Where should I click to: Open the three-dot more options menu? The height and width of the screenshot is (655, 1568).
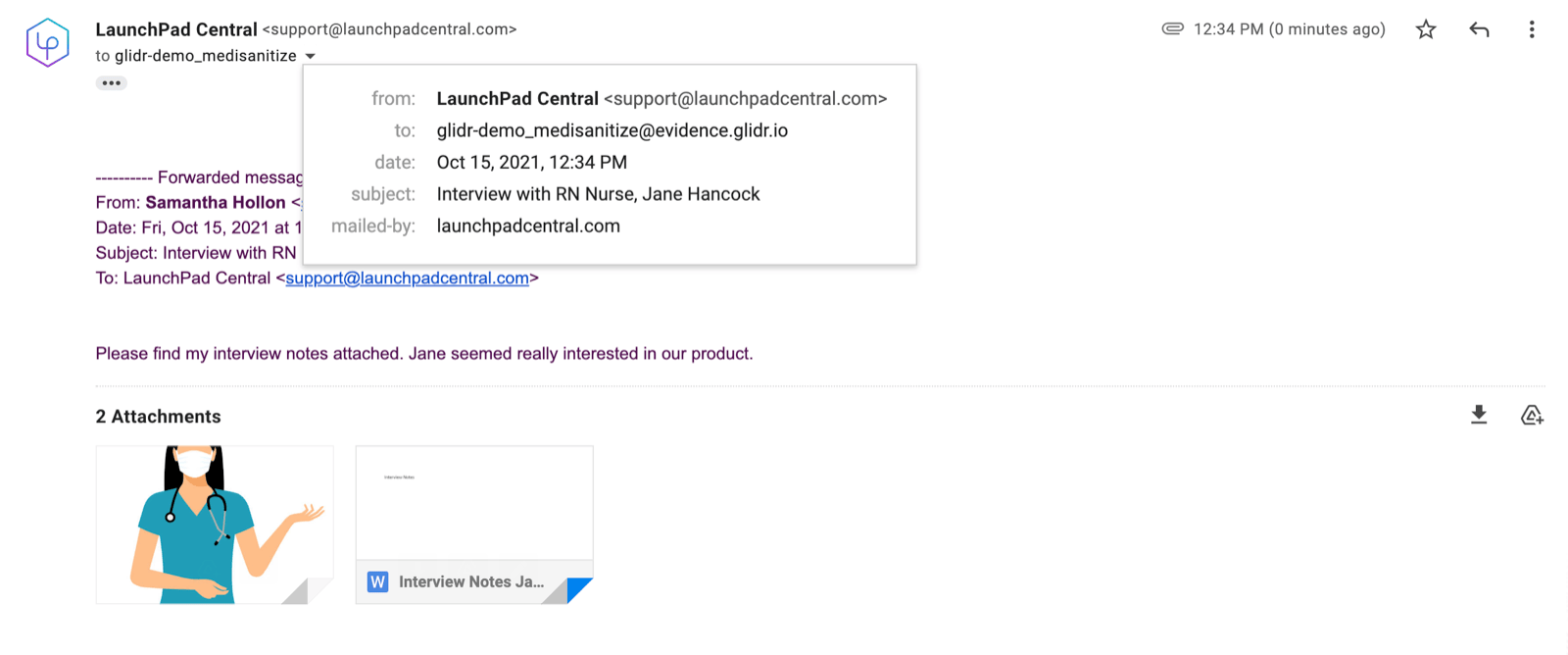(1531, 29)
